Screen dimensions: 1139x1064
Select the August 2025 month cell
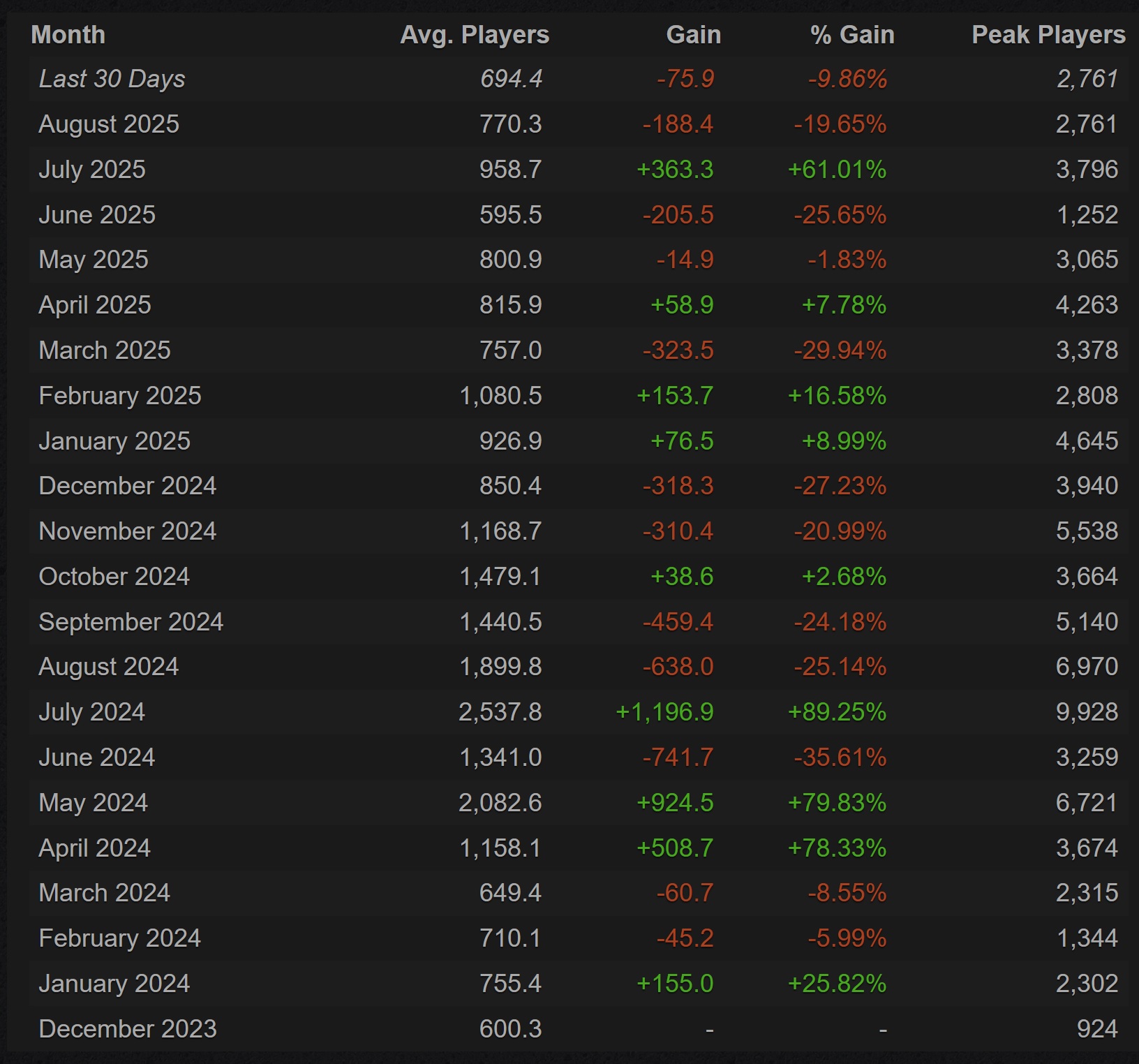[x=109, y=124]
